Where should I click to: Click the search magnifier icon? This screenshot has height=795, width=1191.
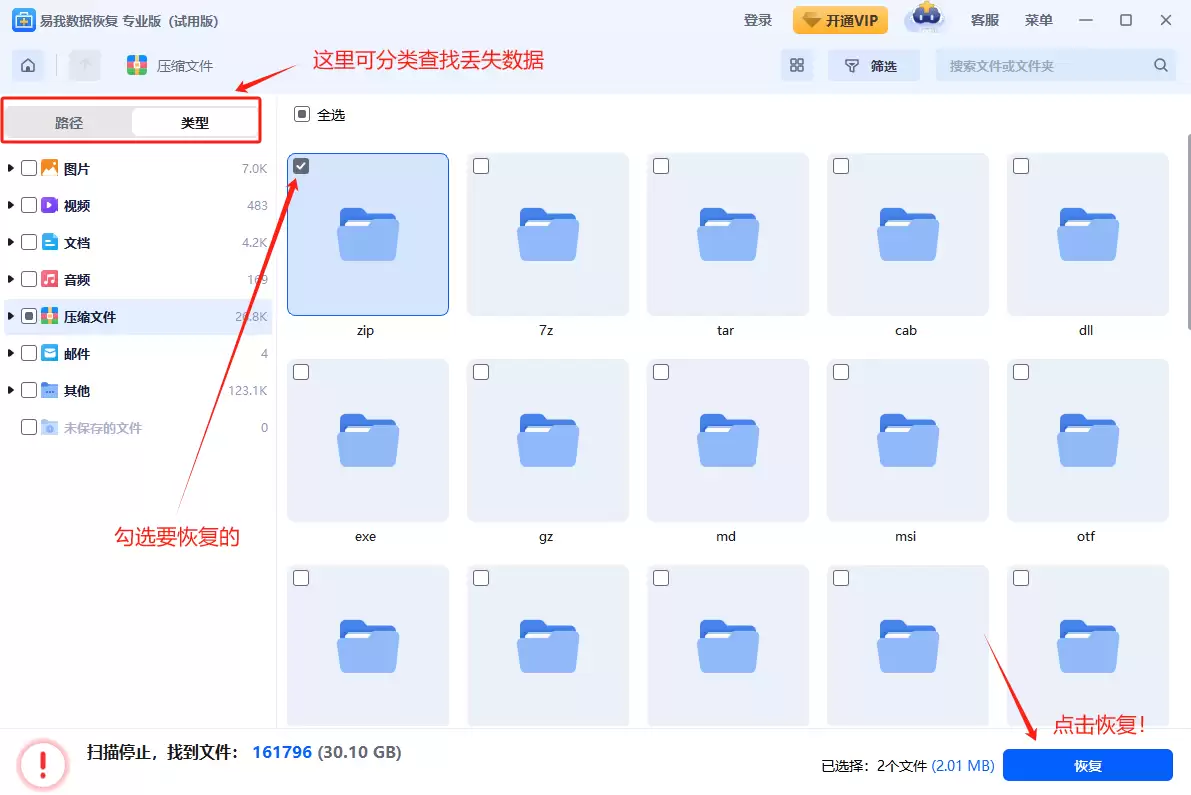pos(1160,66)
